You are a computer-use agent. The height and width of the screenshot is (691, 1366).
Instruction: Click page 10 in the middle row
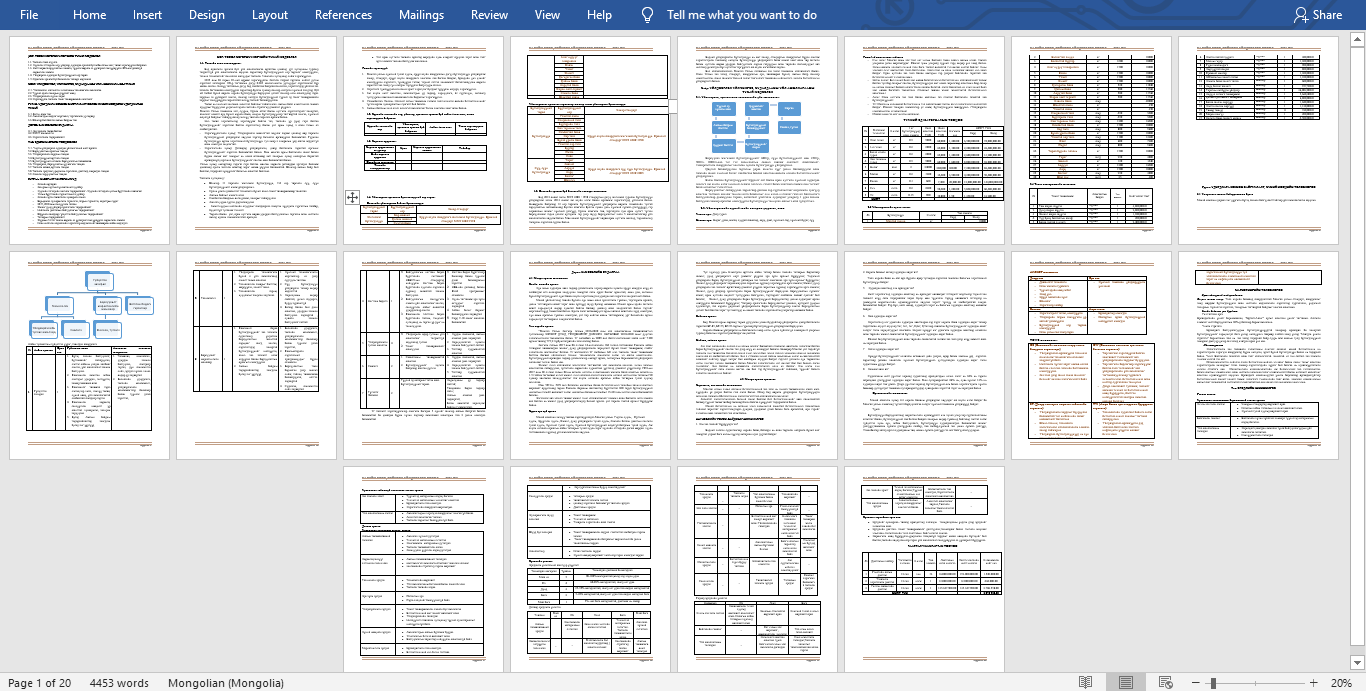(256, 355)
